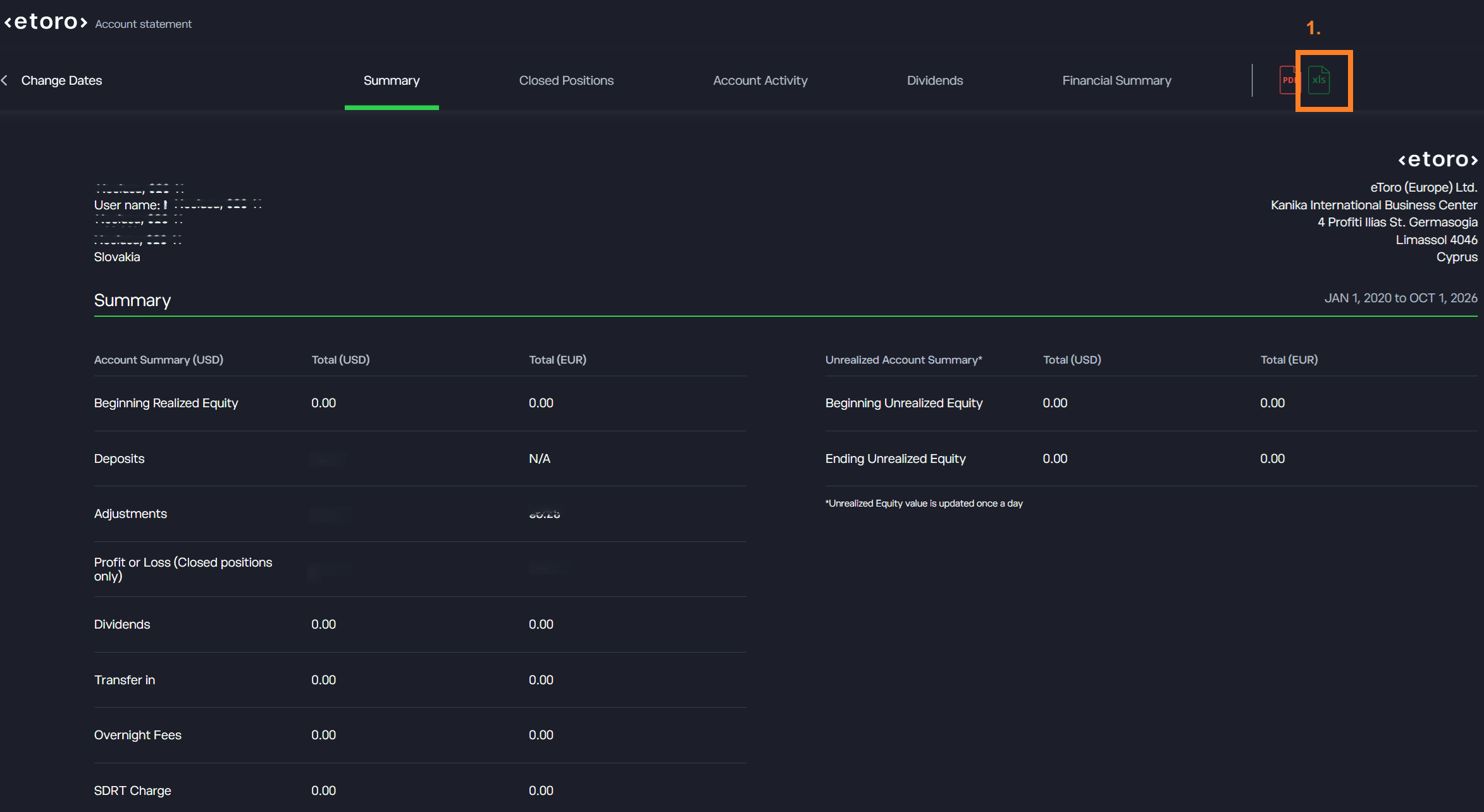Click the eToro (Europe) Ltd. company name
Screen dimensions: 1484x812
coord(1424,187)
